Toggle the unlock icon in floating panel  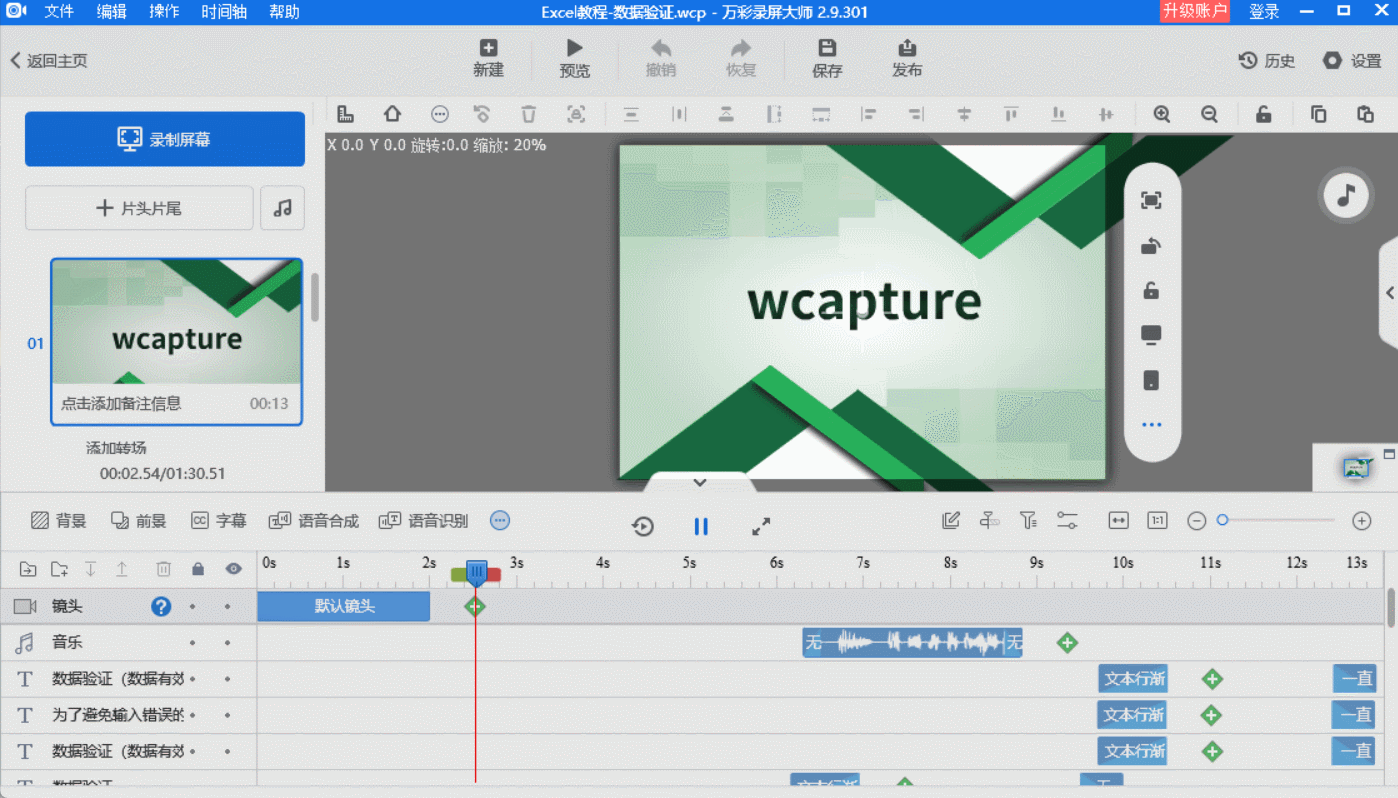click(x=1151, y=291)
